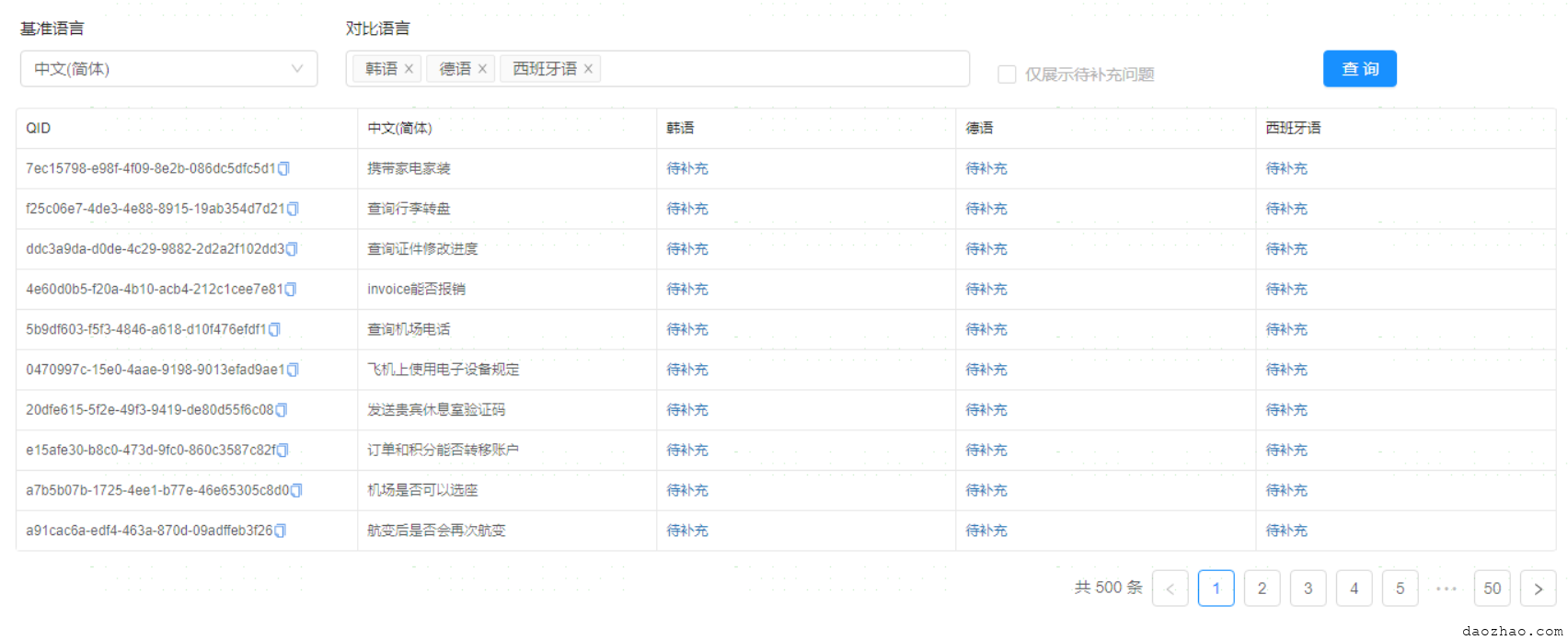Select the text invoice能否报销
1568x640 pixels.
click(416, 290)
